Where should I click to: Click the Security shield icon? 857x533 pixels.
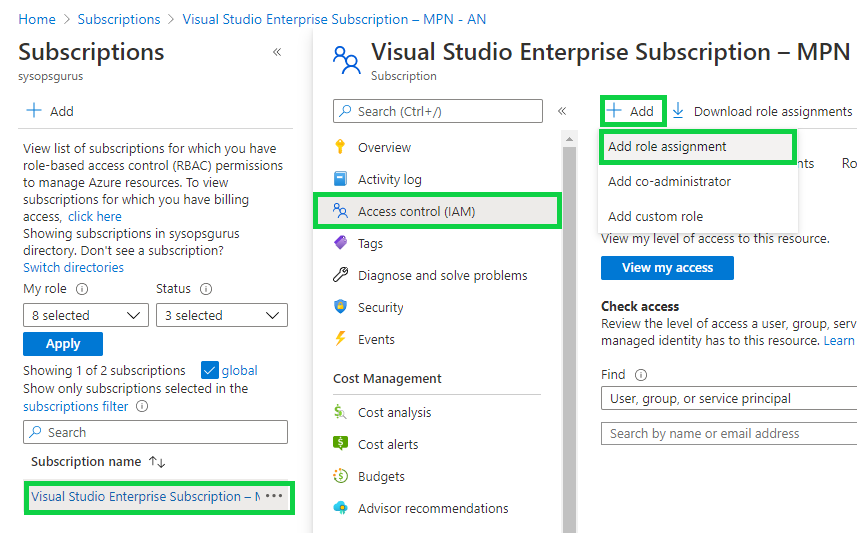tap(340, 306)
